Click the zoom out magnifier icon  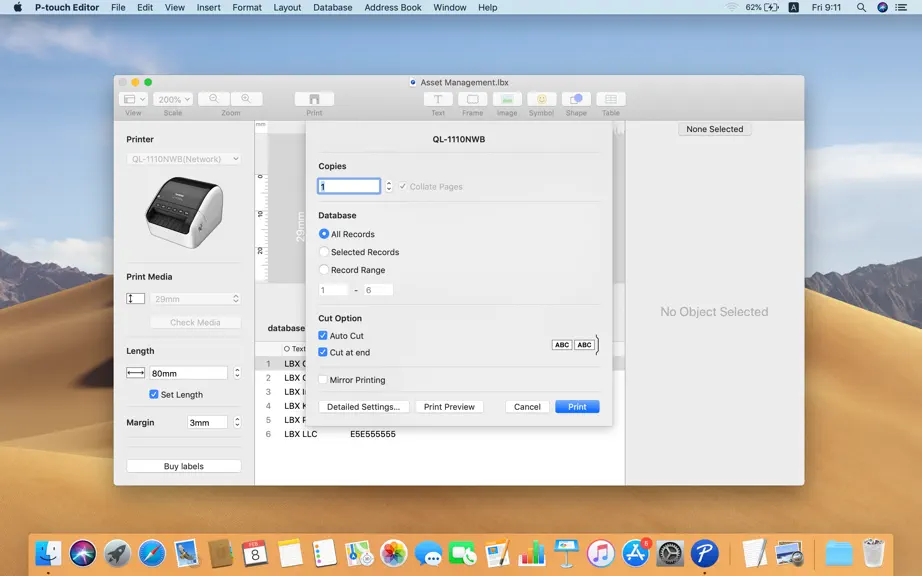click(x=214, y=99)
